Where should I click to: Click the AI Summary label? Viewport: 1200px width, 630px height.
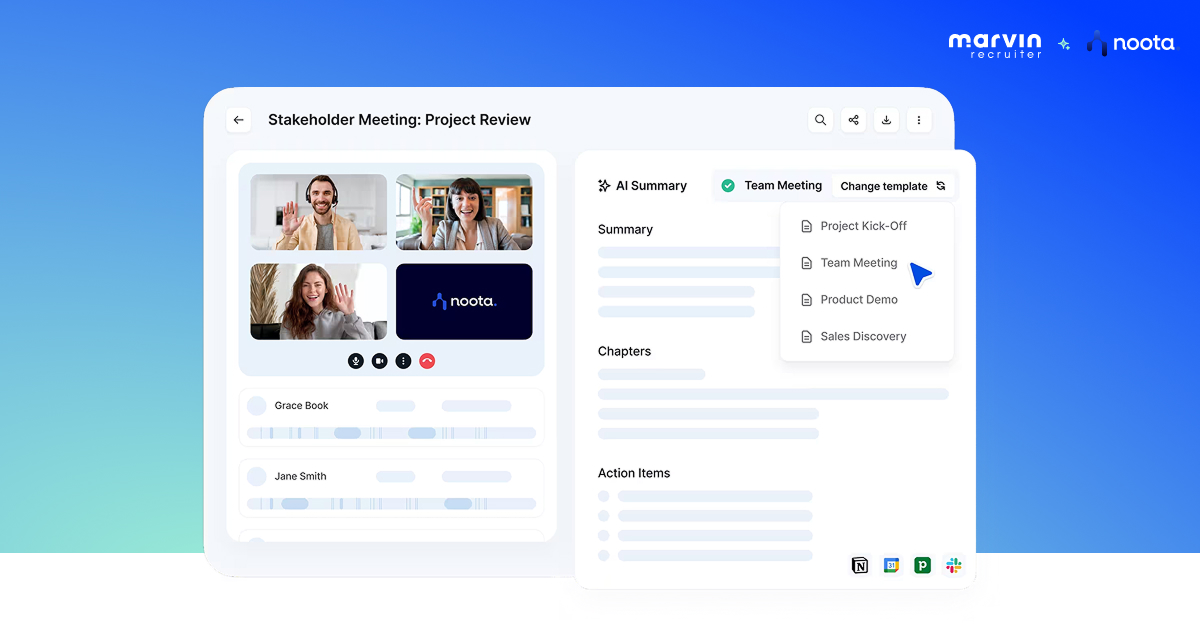(x=651, y=186)
